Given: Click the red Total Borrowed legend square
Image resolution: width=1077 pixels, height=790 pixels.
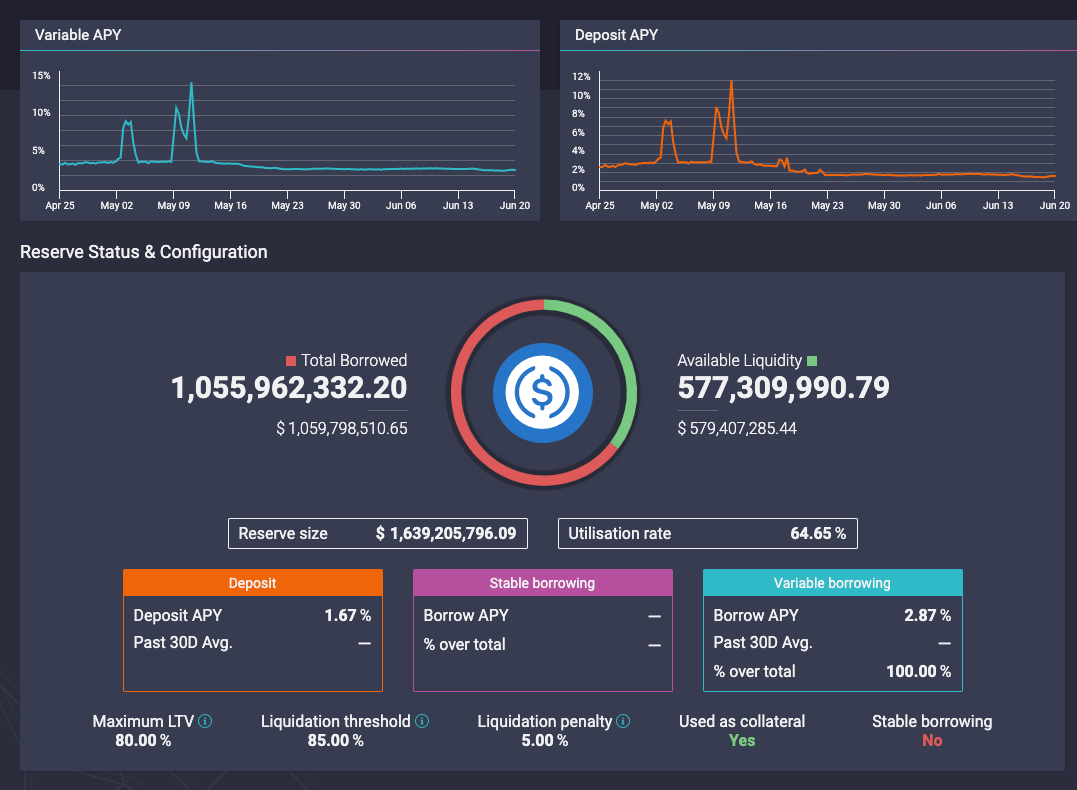Looking at the screenshot, I should coord(291,361).
